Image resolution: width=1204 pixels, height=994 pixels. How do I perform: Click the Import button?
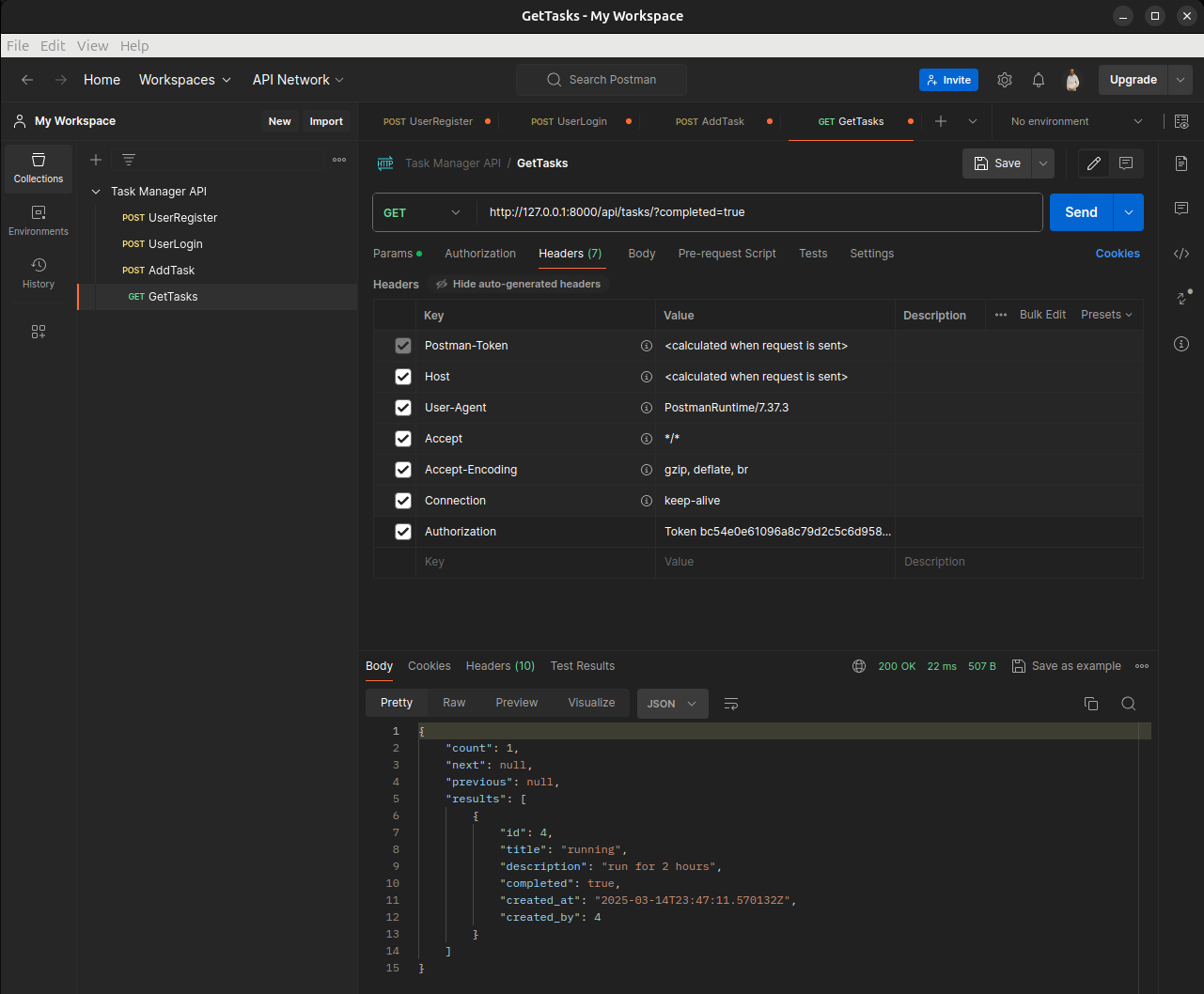click(326, 121)
